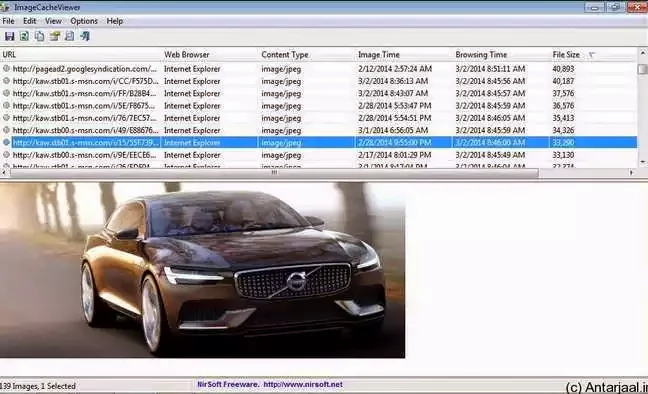648x394 pixels.
Task: Click the File Size value 36,576
Action: tap(563, 106)
